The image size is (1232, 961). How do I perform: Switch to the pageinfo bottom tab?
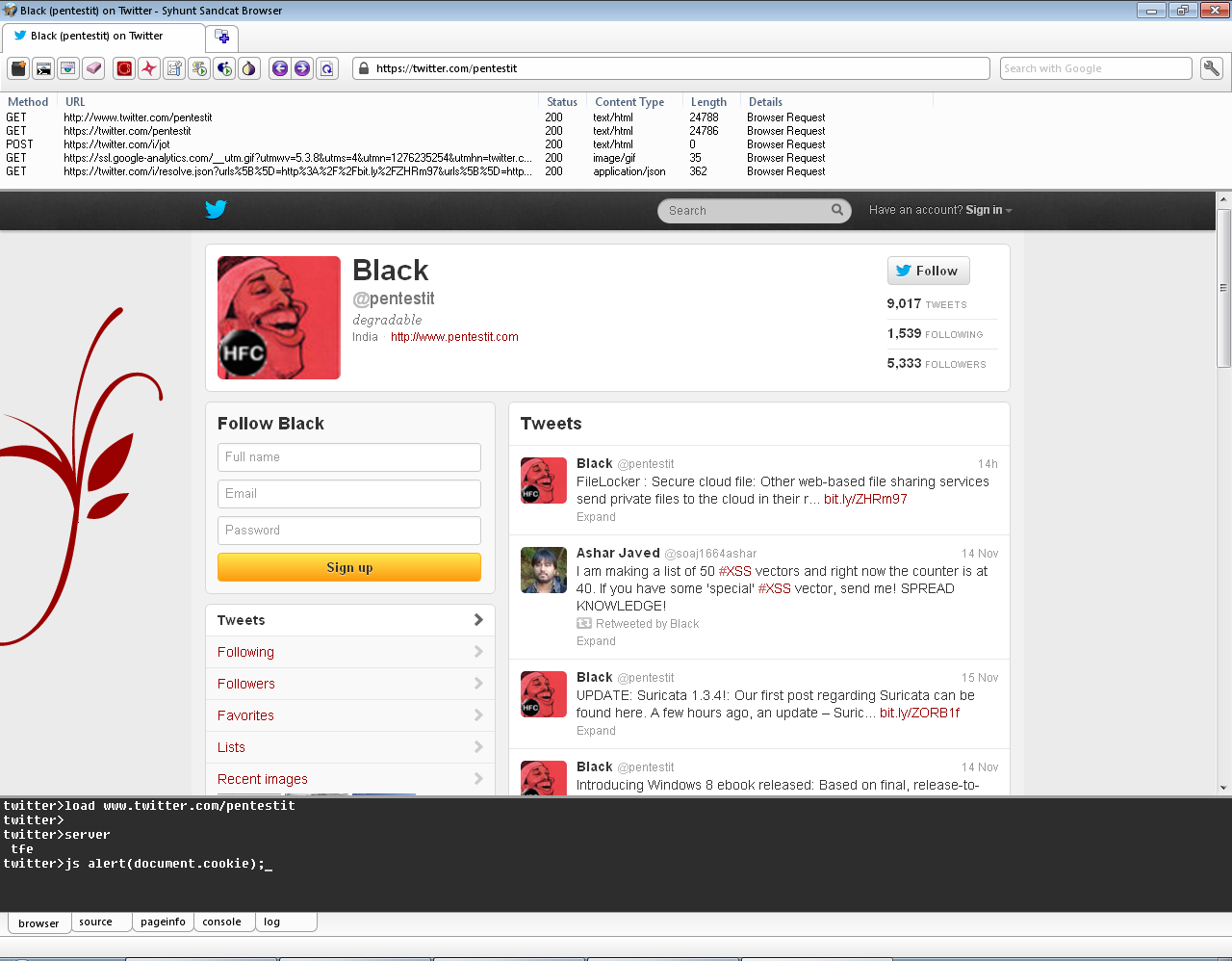click(x=163, y=922)
